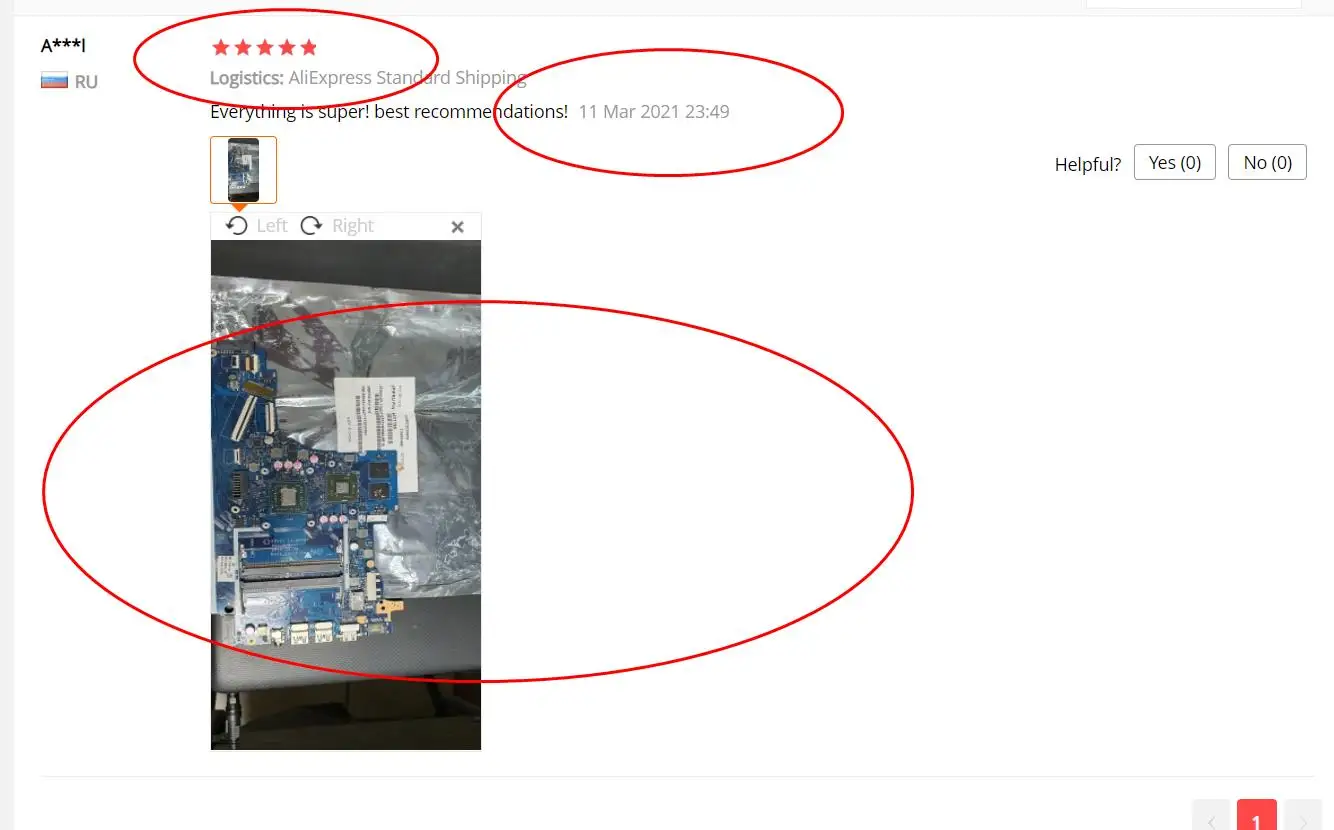1334x830 pixels.
Task: Click AliExpress Standard Shipping logistics text
Action: [407, 77]
